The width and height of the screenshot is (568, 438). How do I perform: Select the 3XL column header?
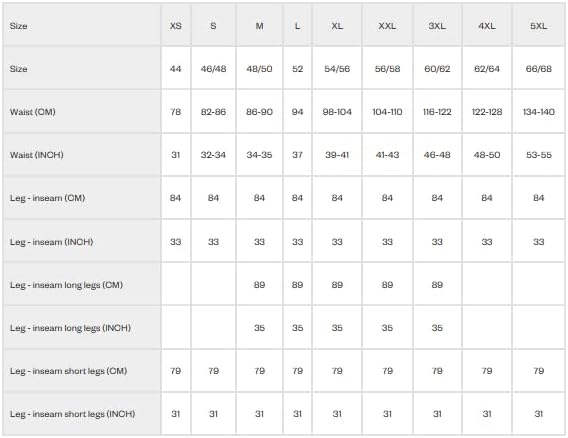pos(437,26)
